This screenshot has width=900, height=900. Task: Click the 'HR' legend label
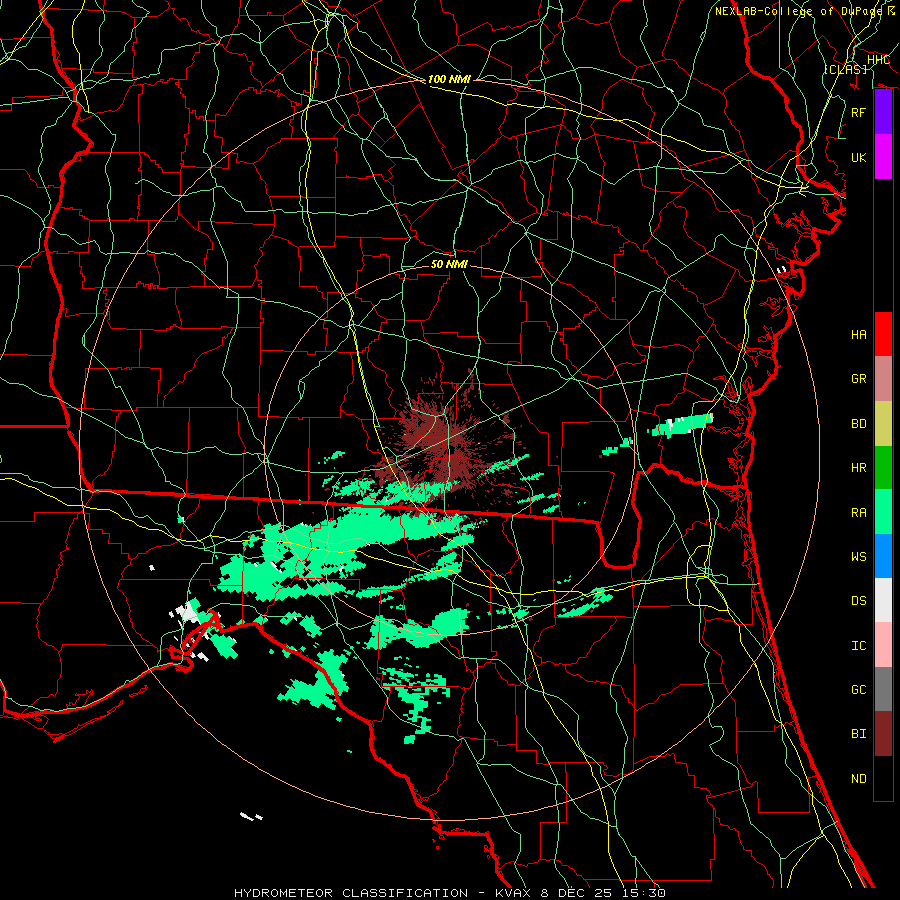(859, 468)
